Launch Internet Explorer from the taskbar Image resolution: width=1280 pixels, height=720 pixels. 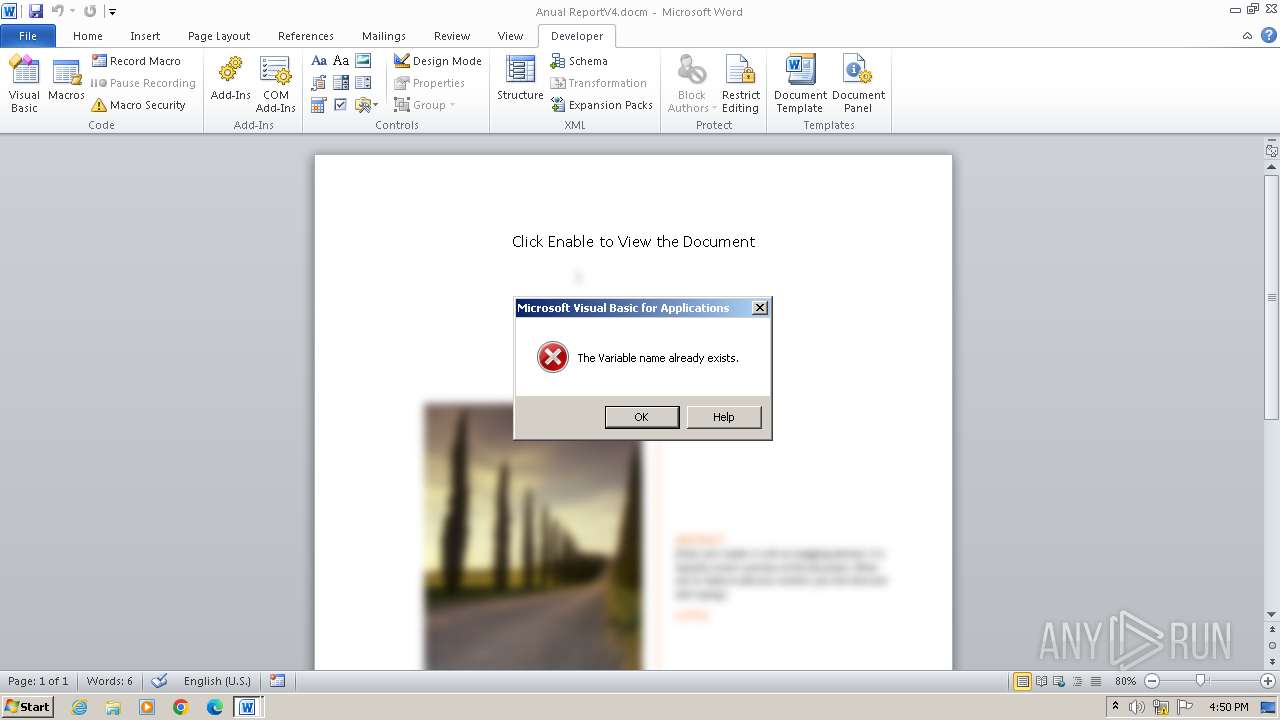click(x=79, y=707)
